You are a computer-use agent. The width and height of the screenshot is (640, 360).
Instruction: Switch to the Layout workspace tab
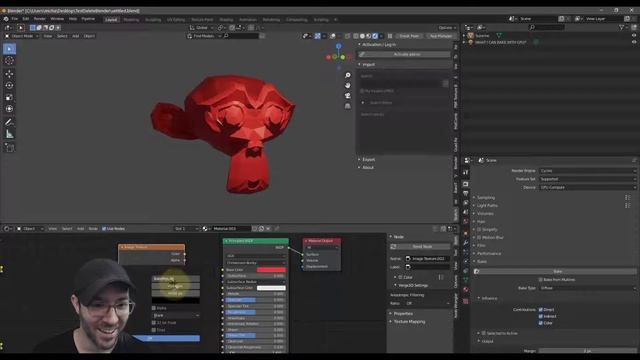click(x=111, y=20)
